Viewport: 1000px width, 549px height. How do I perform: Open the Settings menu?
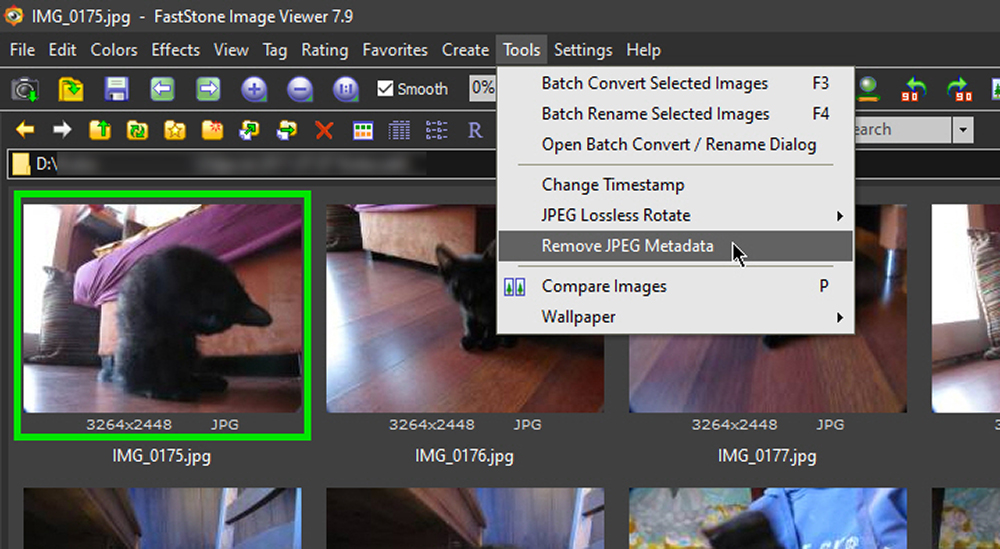583,50
